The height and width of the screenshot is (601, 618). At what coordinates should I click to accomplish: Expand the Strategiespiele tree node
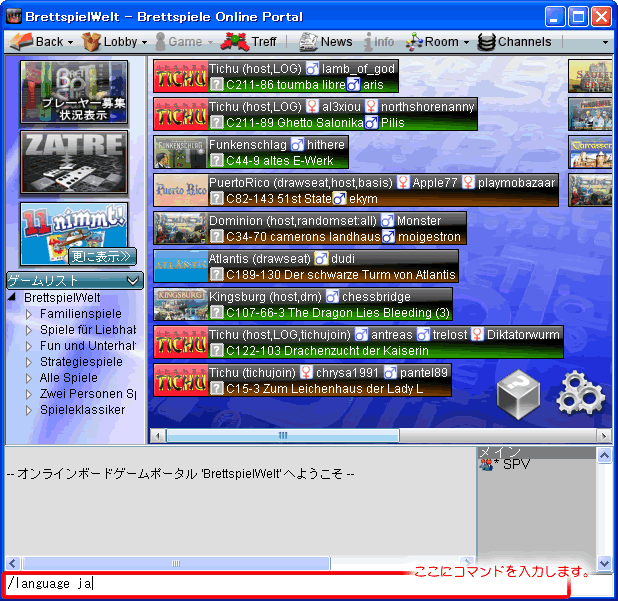[28, 362]
